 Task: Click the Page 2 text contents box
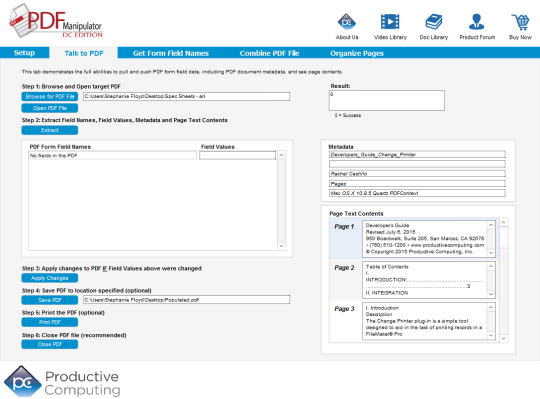(425, 280)
